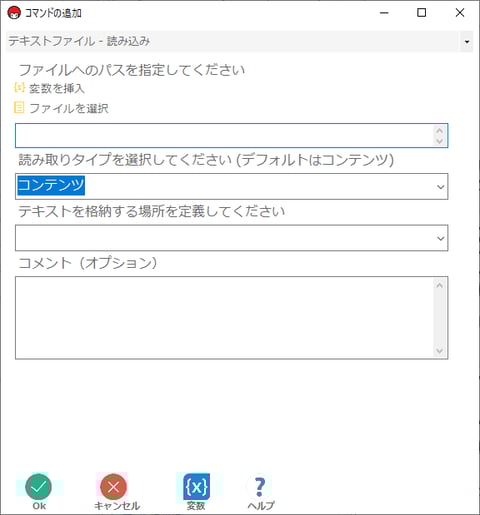Screen dimensions: 480x515
Task: Click the 変数を挿入 braces icon
Action: click(x=19, y=88)
